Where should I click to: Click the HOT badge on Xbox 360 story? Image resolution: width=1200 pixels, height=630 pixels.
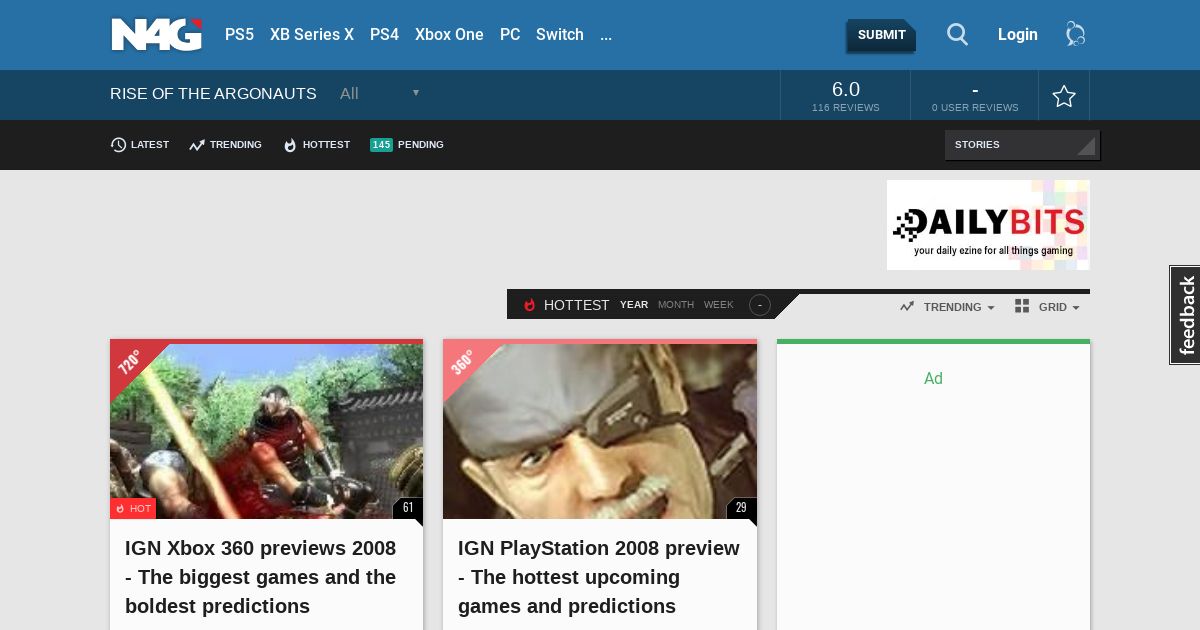coord(133,509)
